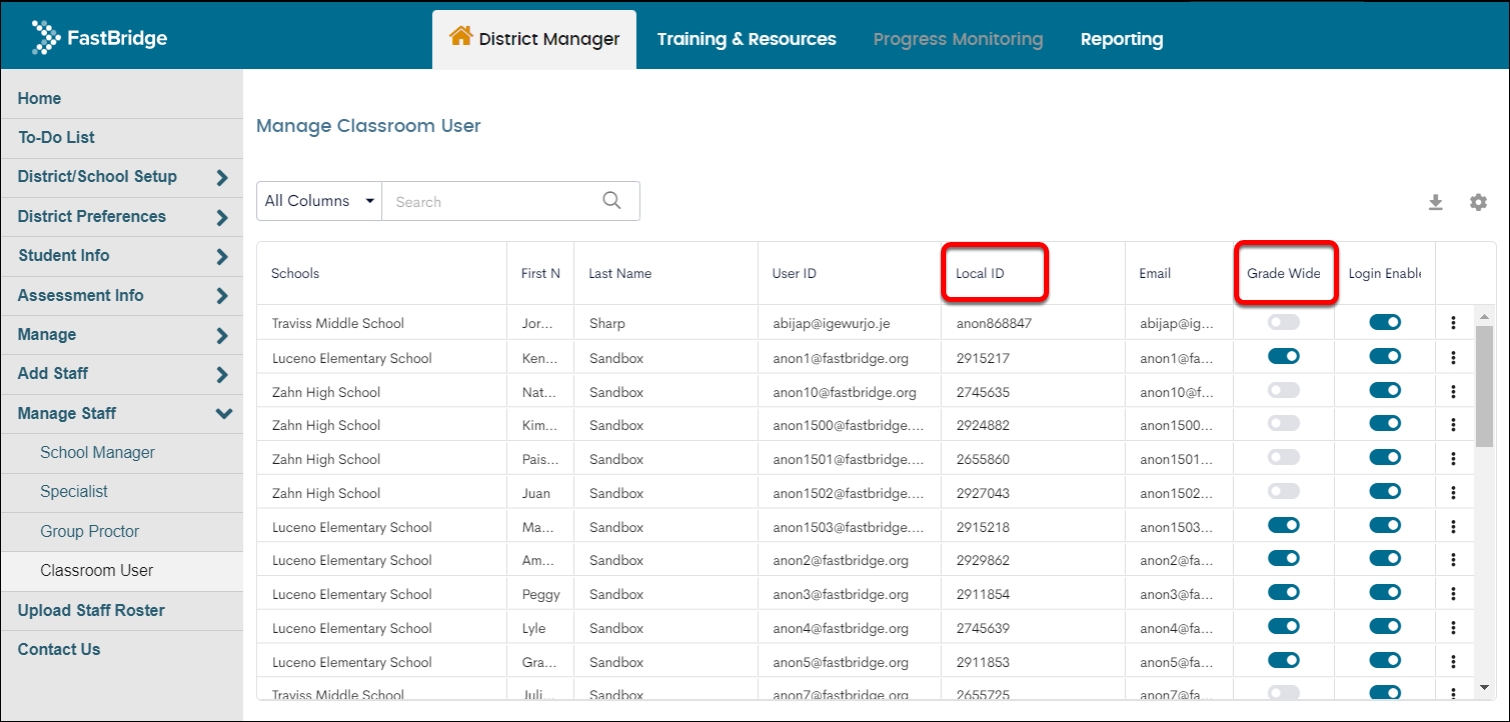The height and width of the screenshot is (722, 1510).
Task: Open the All Columns dropdown
Action: click(319, 201)
